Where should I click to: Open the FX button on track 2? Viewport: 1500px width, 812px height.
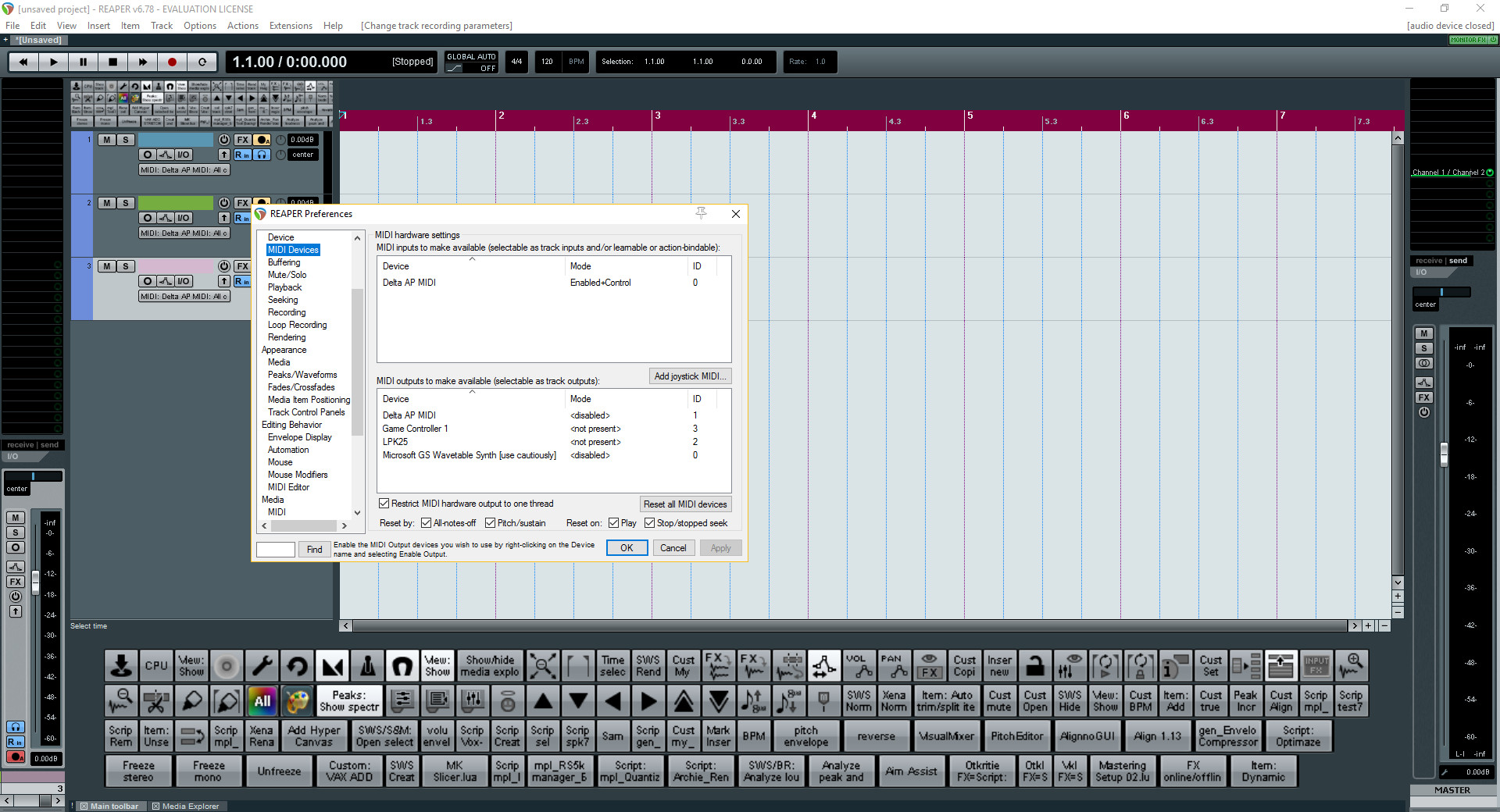click(243, 203)
